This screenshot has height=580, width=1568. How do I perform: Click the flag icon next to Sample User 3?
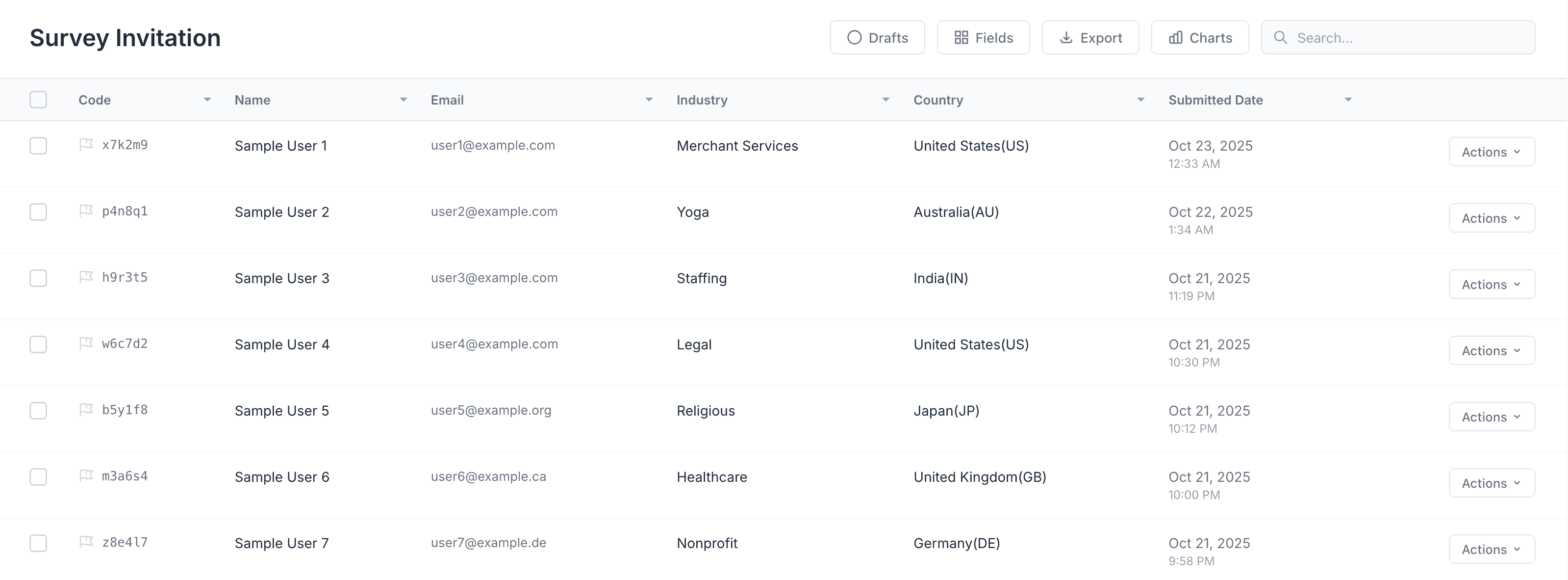point(86,277)
